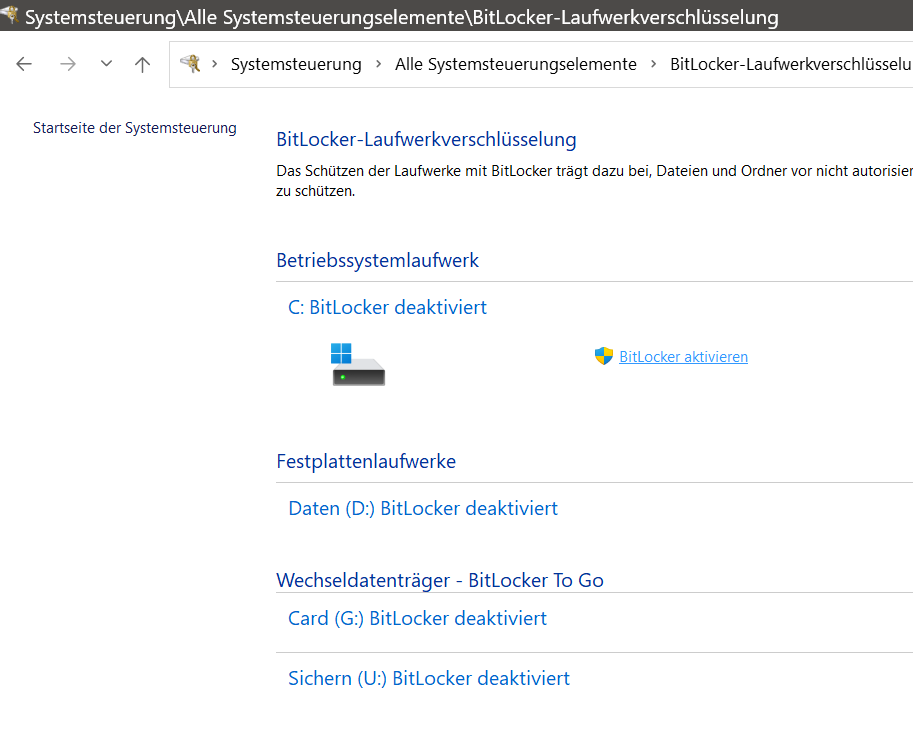Click the shield icon beside BitLocker aktivieren
913x736 pixels.
(x=604, y=356)
